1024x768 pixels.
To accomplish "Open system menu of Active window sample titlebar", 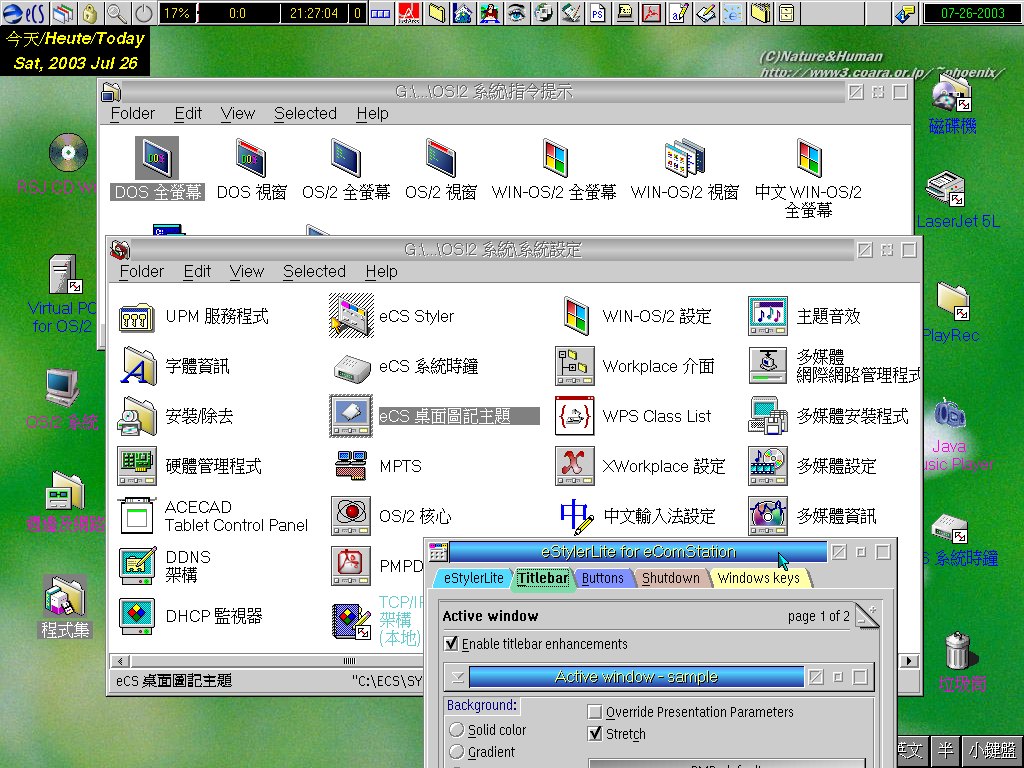I will [457, 677].
